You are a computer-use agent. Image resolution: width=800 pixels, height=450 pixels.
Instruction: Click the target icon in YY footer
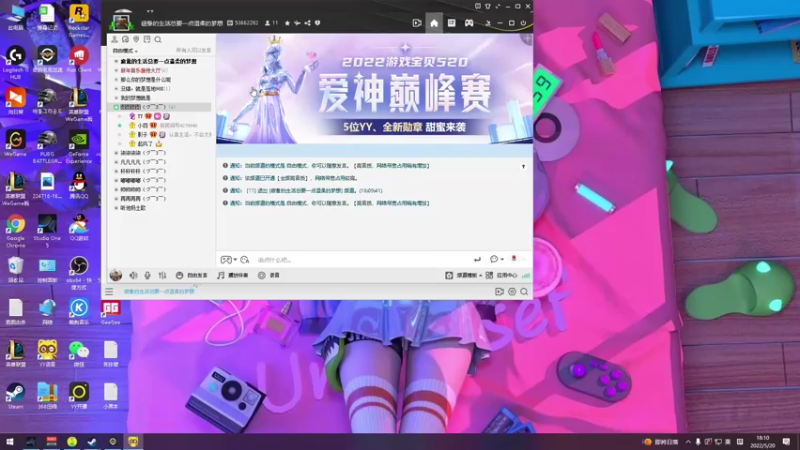(512, 292)
